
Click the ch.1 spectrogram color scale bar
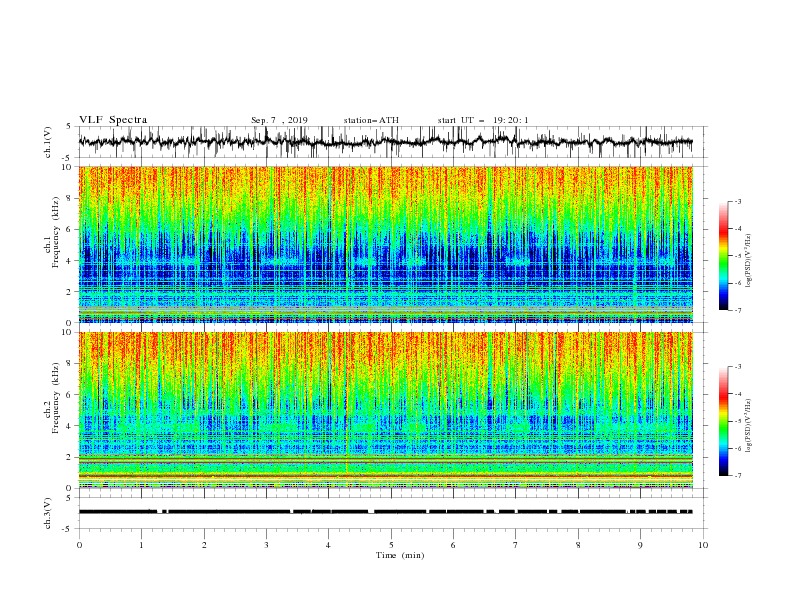tap(723, 256)
